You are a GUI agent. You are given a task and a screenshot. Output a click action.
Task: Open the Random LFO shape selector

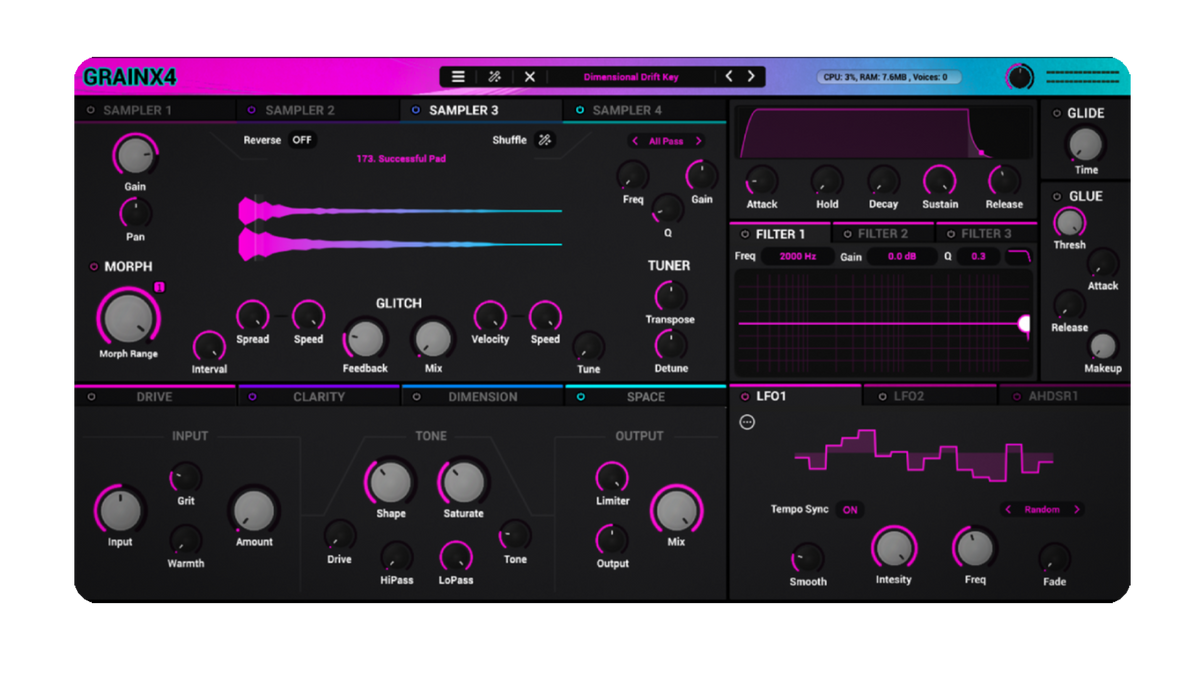coord(1042,509)
